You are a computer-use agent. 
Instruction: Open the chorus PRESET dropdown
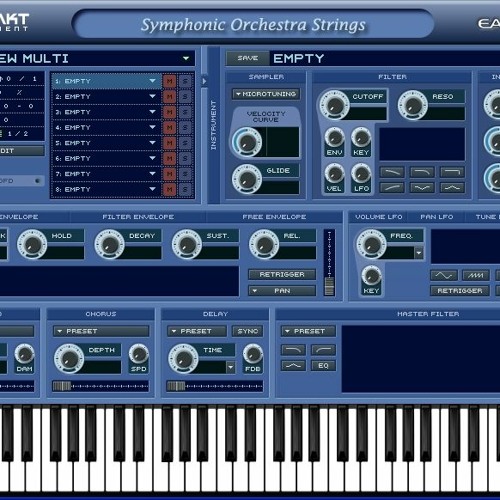point(101,331)
